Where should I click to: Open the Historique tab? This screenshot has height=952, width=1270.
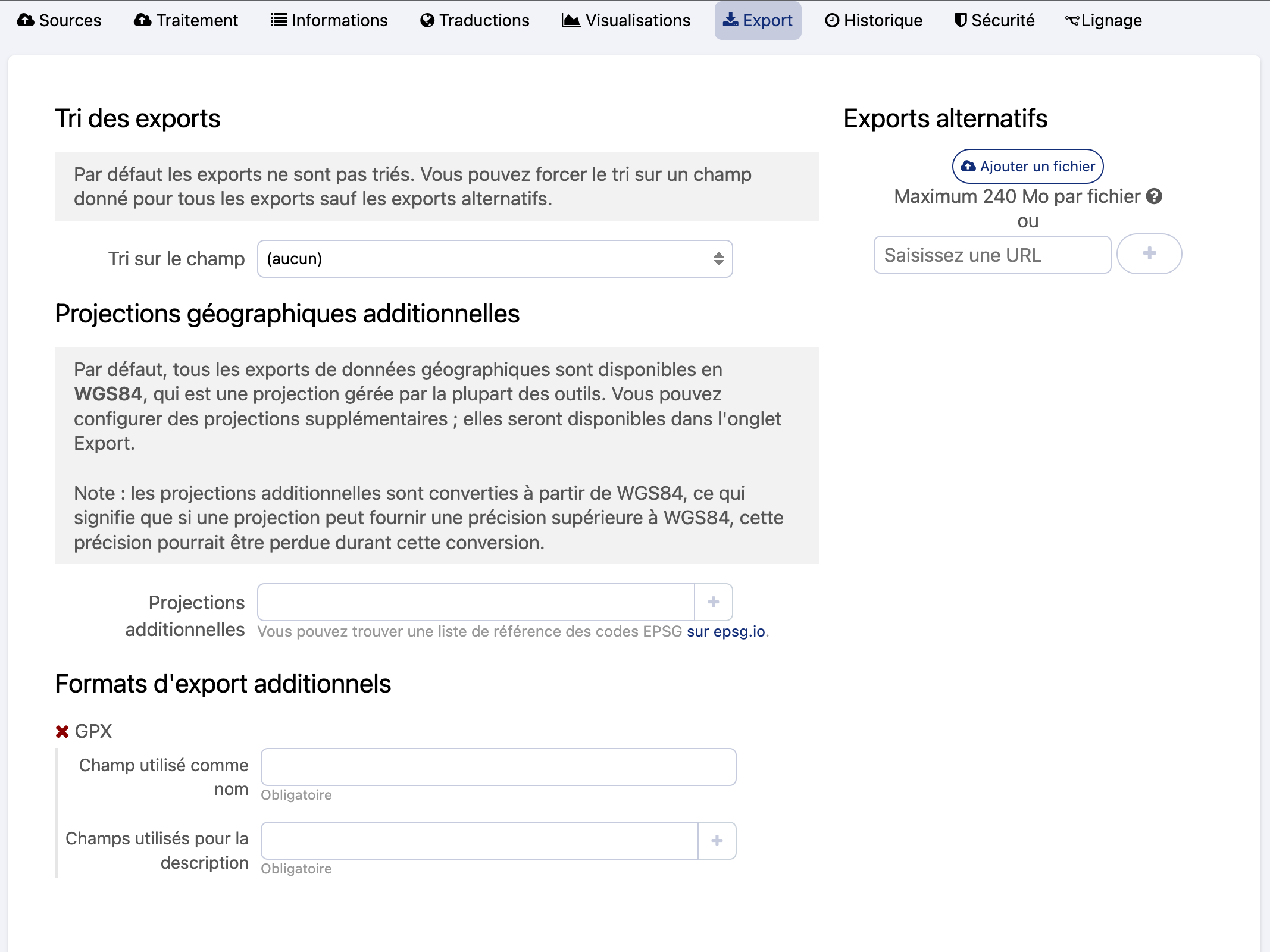(874, 20)
